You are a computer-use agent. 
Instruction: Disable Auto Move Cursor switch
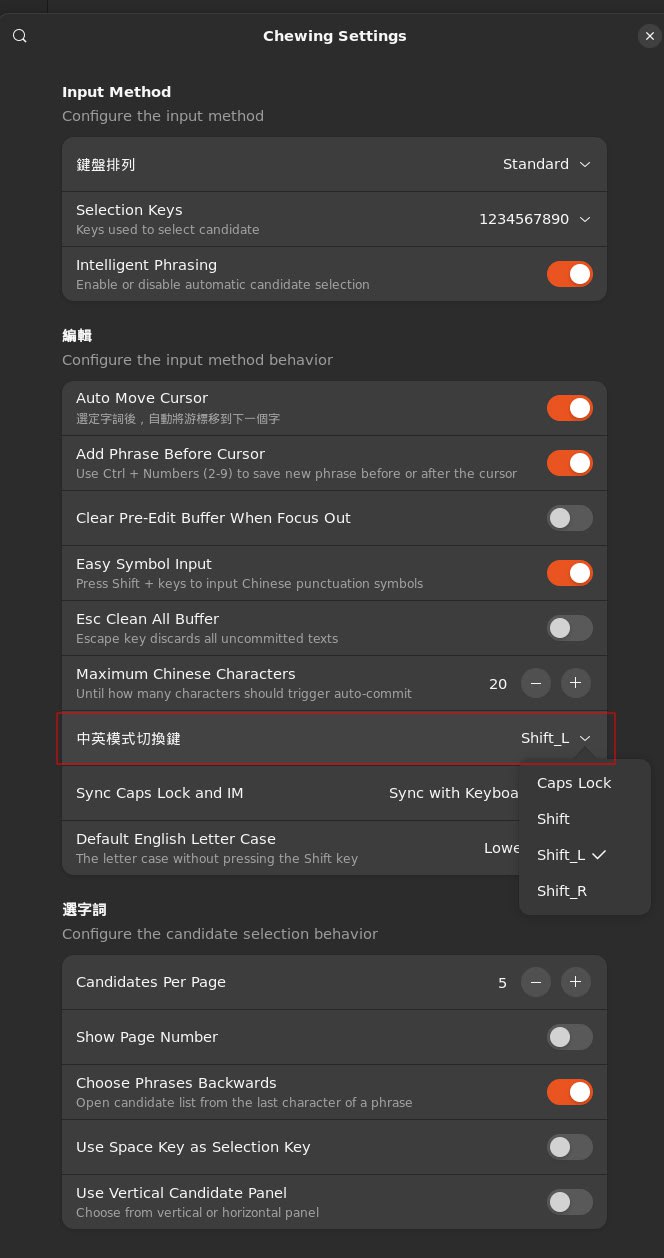pyautogui.click(x=569, y=408)
